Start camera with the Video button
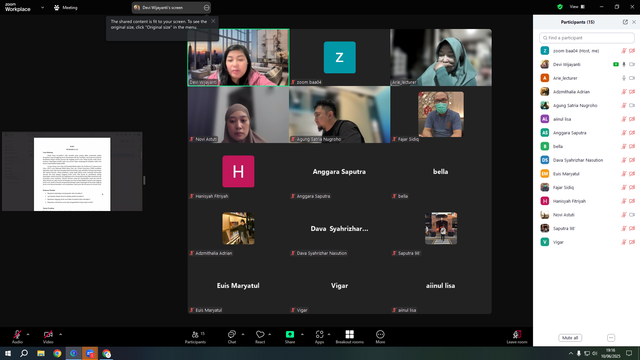 coord(48,337)
